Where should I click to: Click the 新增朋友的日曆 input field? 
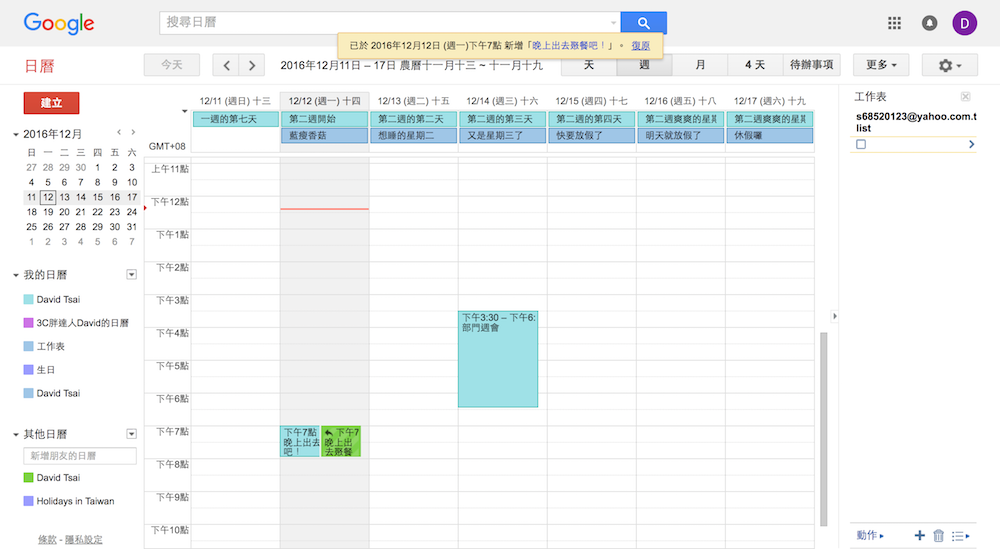click(x=80, y=456)
